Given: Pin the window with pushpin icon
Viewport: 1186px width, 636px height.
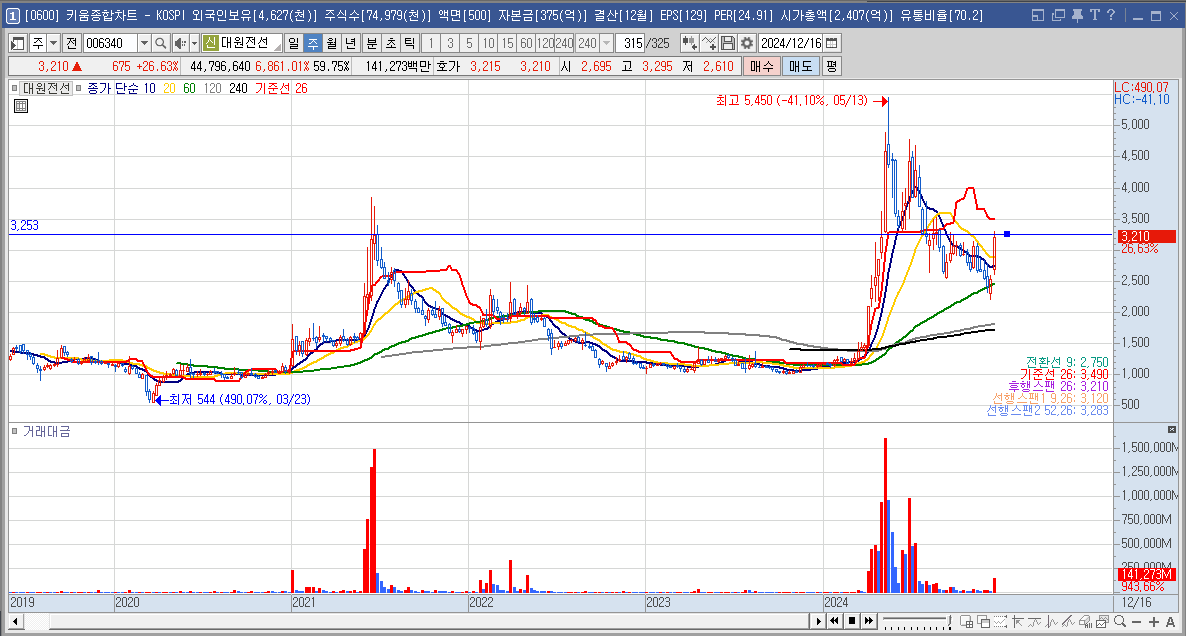Looking at the screenshot, I should pyautogui.click(x=1077, y=15).
